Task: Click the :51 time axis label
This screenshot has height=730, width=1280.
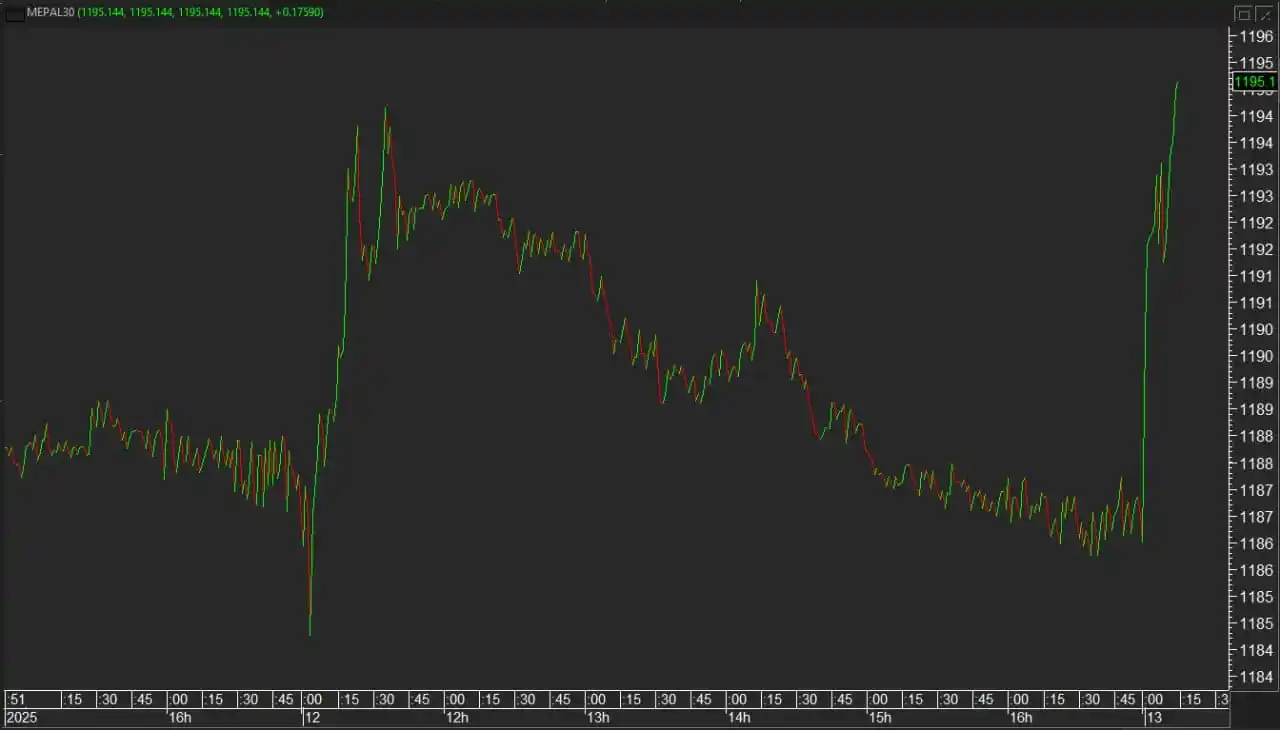Action: pos(15,699)
